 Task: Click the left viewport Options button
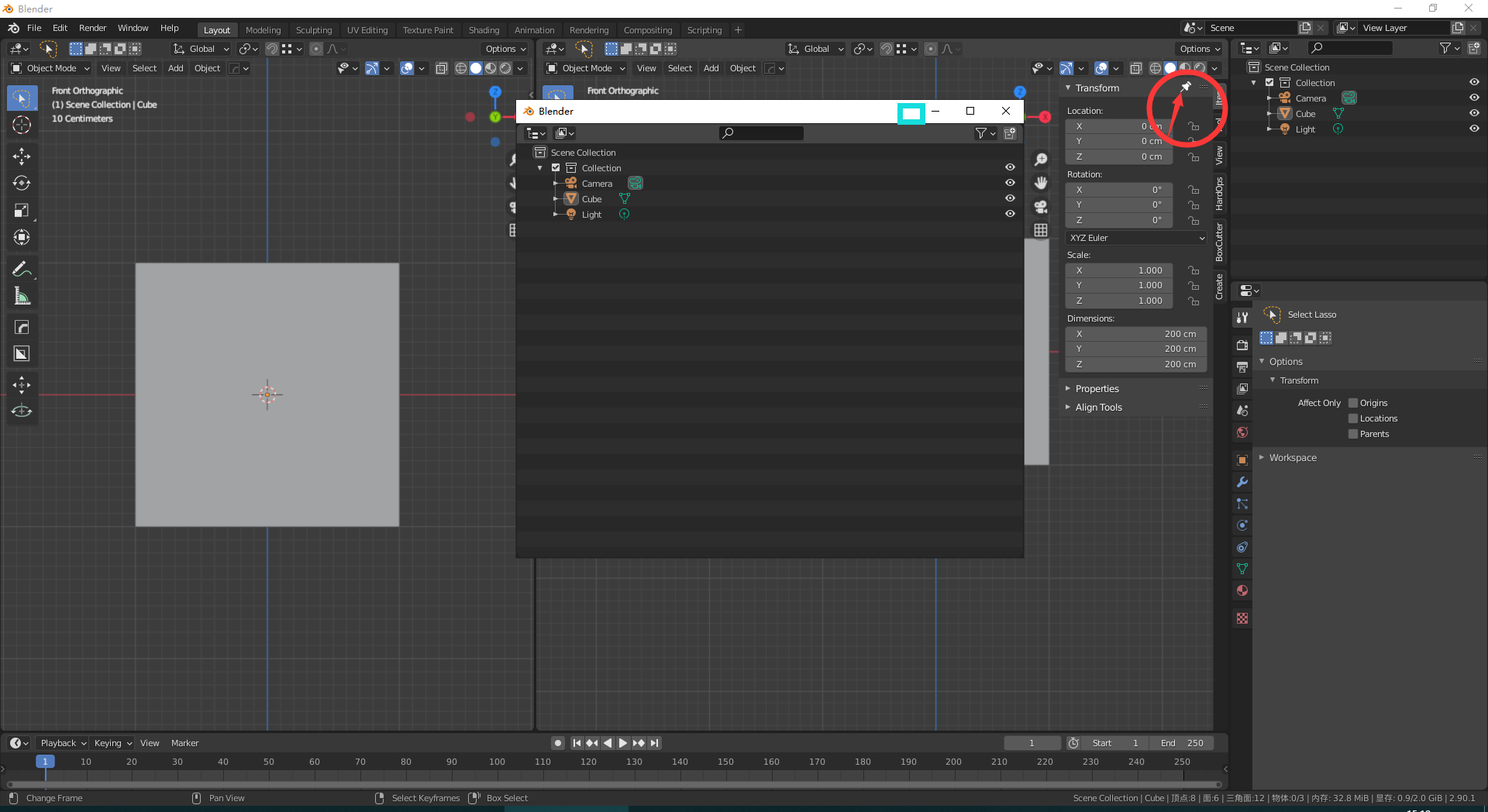[x=505, y=49]
